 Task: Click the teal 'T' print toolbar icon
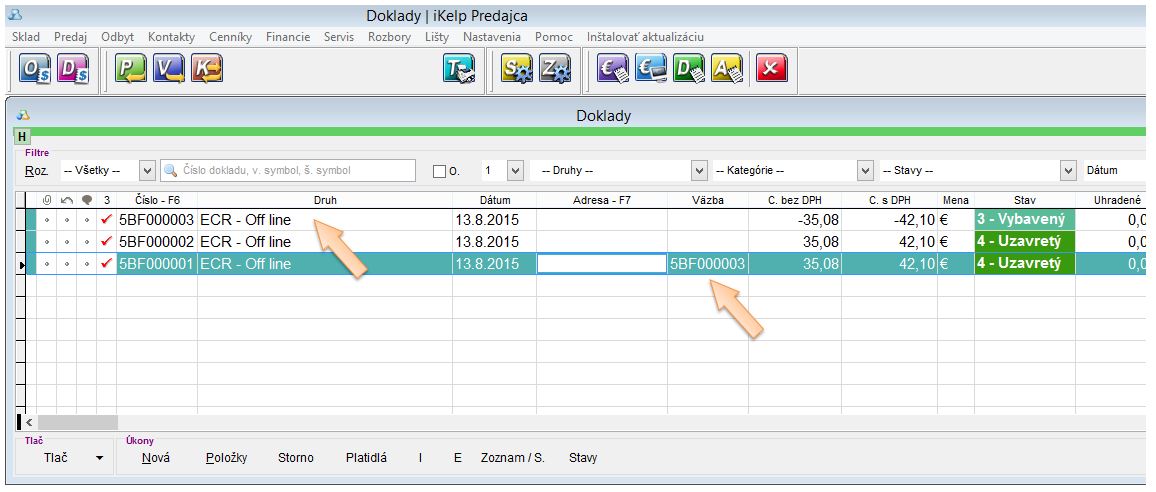coord(459,70)
